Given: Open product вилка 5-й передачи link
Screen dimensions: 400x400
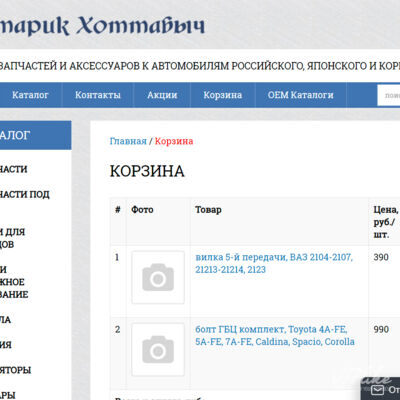Looking at the screenshot, I should click(274, 263).
